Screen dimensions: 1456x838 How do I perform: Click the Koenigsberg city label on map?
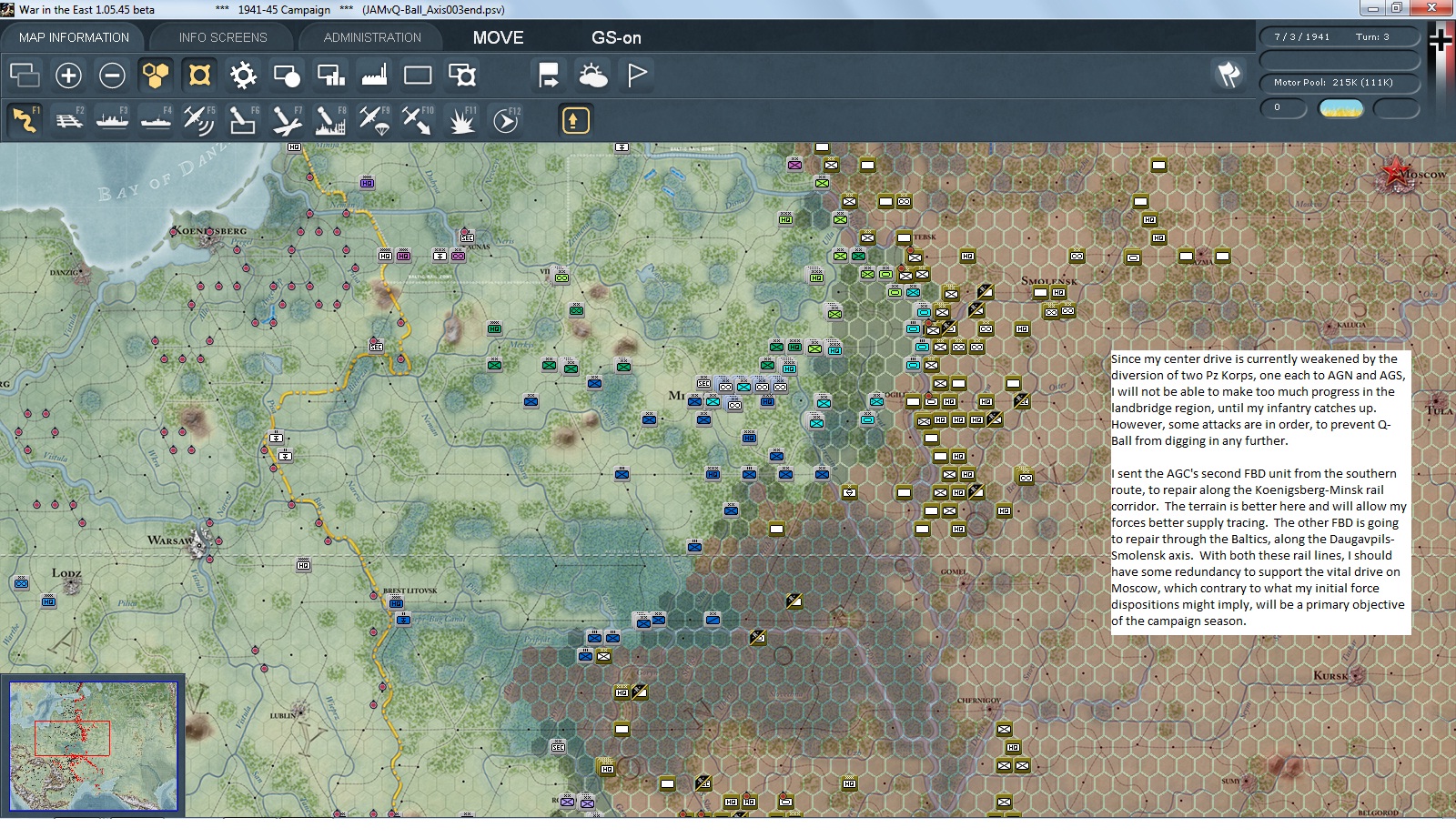click(x=208, y=231)
